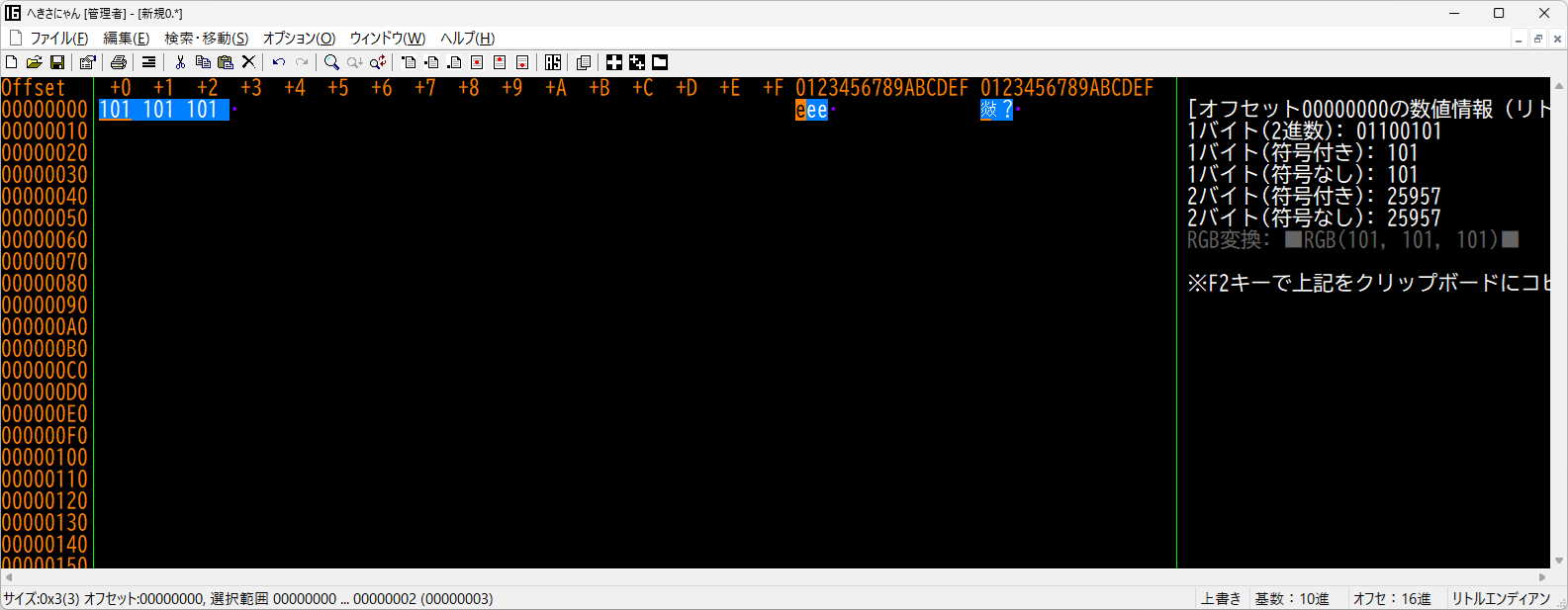This screenshot has width=1568, height=610.
Task: Select third byte 101 at offset +2
Action: coord(202,110)
